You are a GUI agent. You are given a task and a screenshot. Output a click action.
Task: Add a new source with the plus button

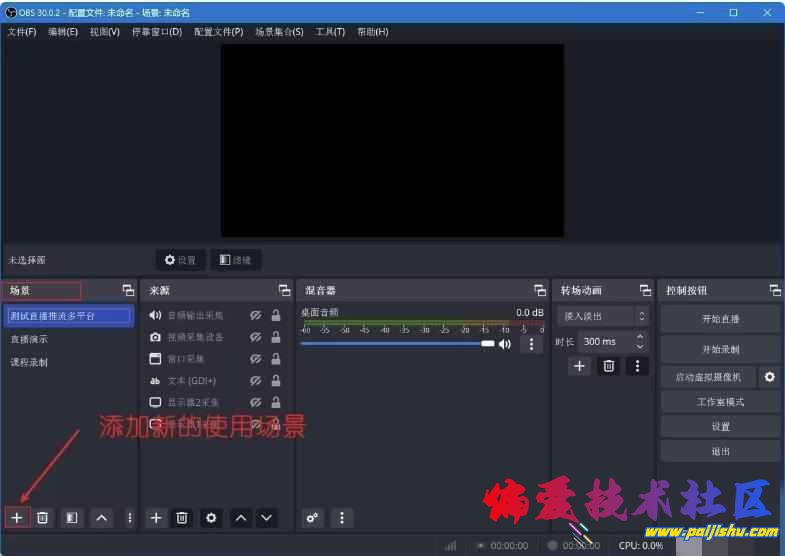click(x=156, y=517)
